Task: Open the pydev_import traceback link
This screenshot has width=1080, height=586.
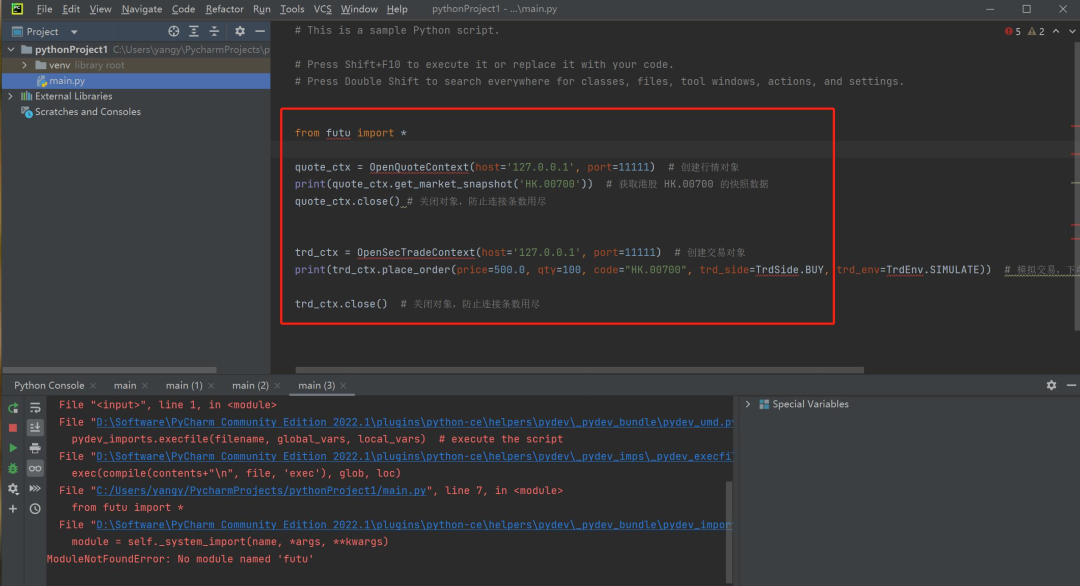Action: 415,525
